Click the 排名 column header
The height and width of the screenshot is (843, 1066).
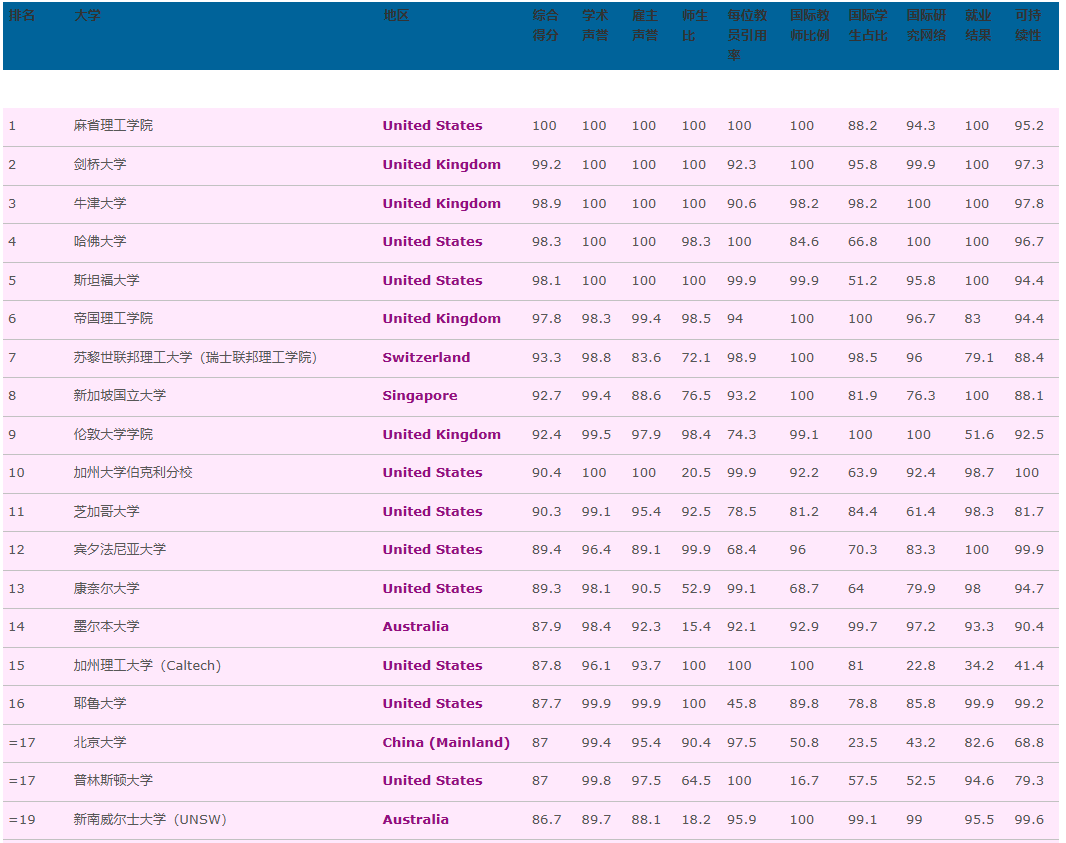coord(22,16)
